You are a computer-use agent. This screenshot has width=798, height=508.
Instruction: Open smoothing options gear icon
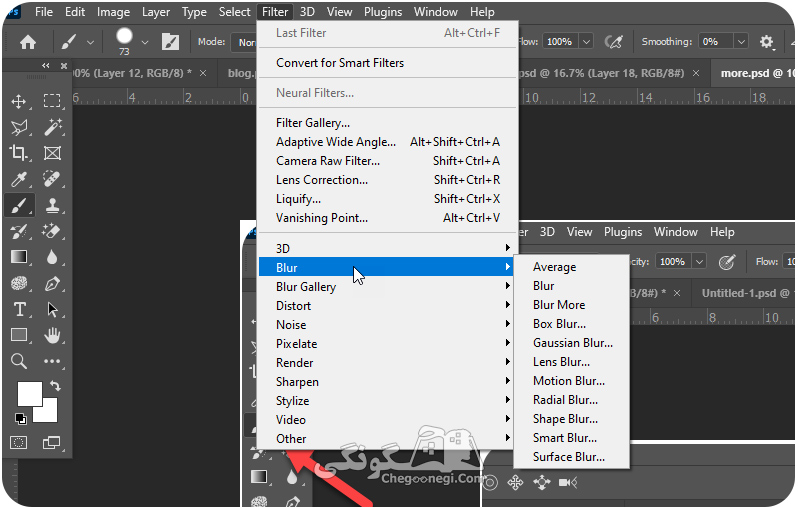(x=766, y=42)
